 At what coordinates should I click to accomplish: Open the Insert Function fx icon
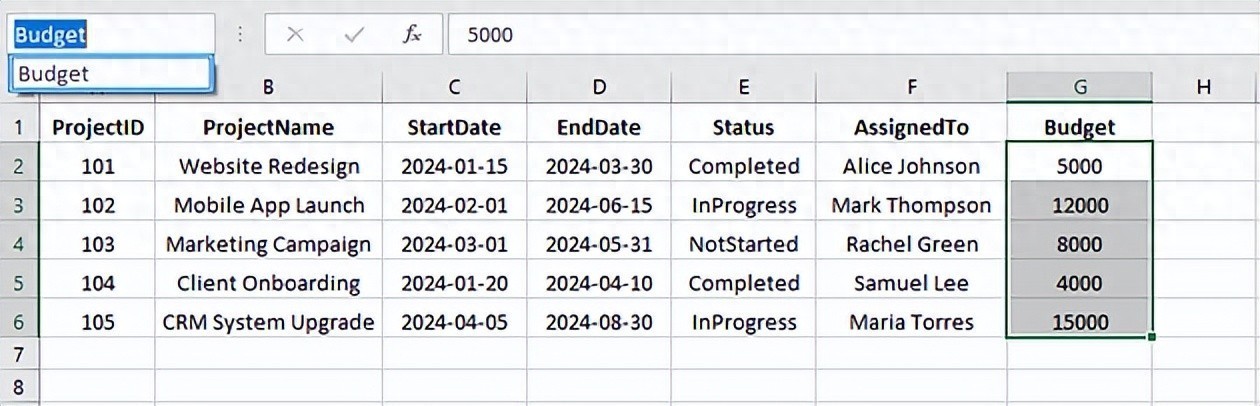click(412, 35)
